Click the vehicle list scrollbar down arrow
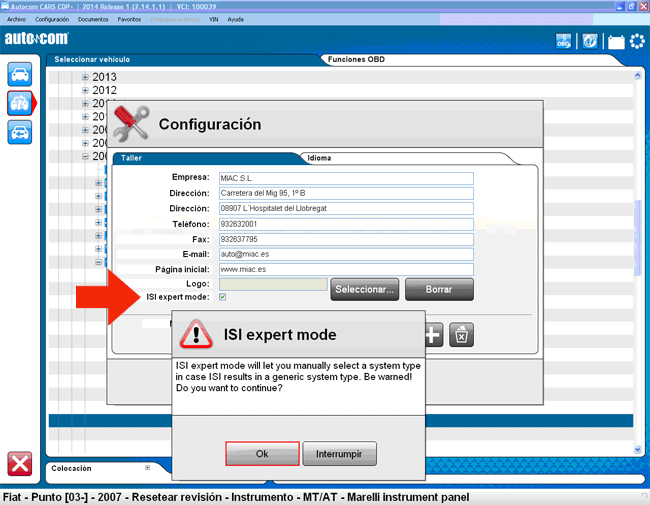650x505 pixels. pos(638,449)
